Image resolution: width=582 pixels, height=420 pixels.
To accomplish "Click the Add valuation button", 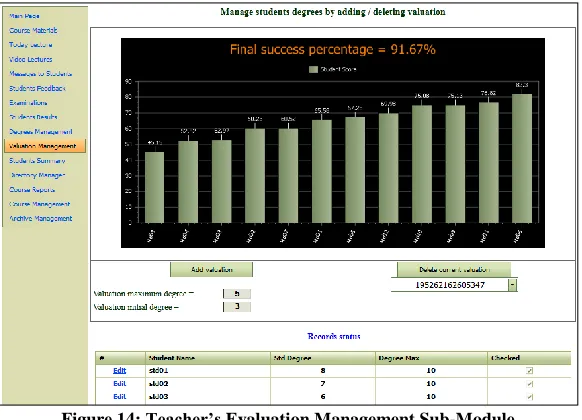I will point(212,270).
